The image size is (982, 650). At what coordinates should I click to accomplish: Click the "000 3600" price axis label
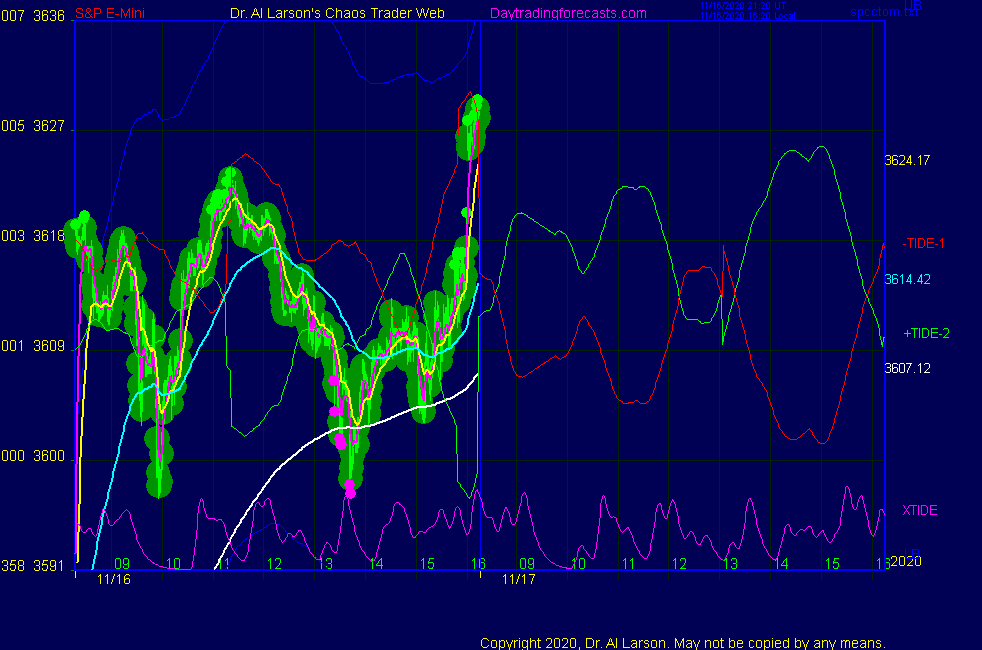33,456
